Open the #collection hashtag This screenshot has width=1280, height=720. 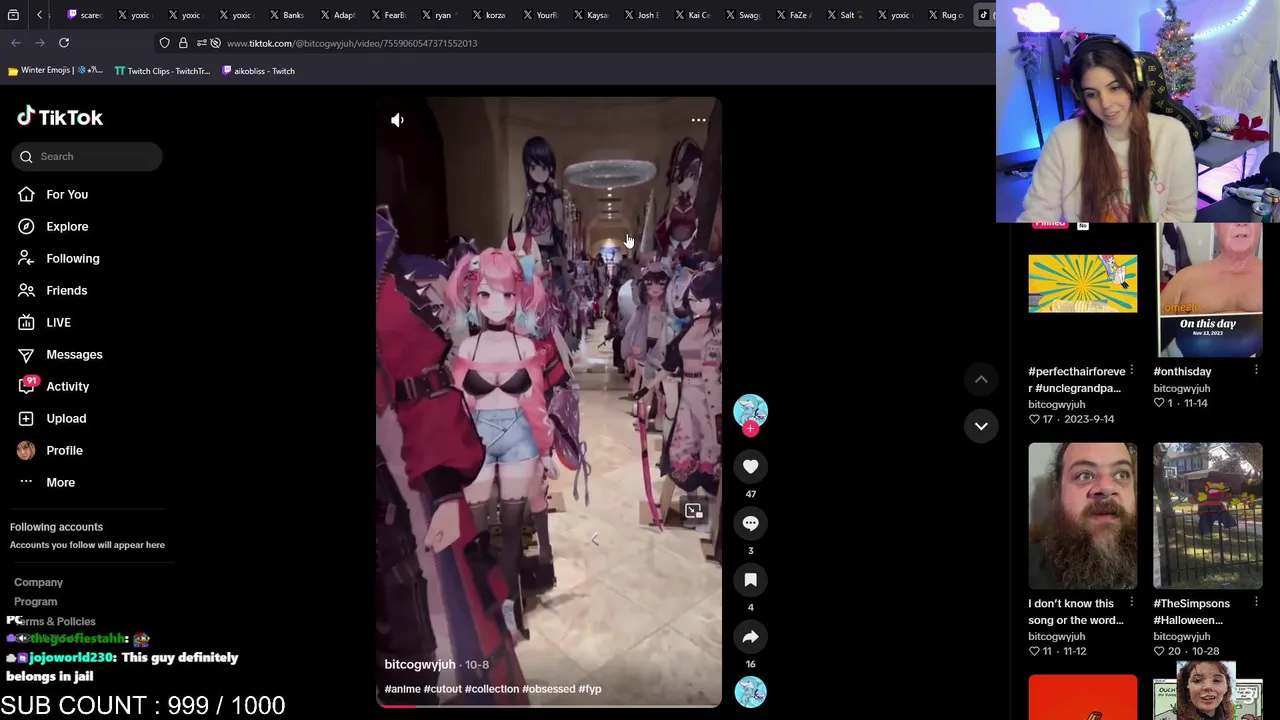492,689
